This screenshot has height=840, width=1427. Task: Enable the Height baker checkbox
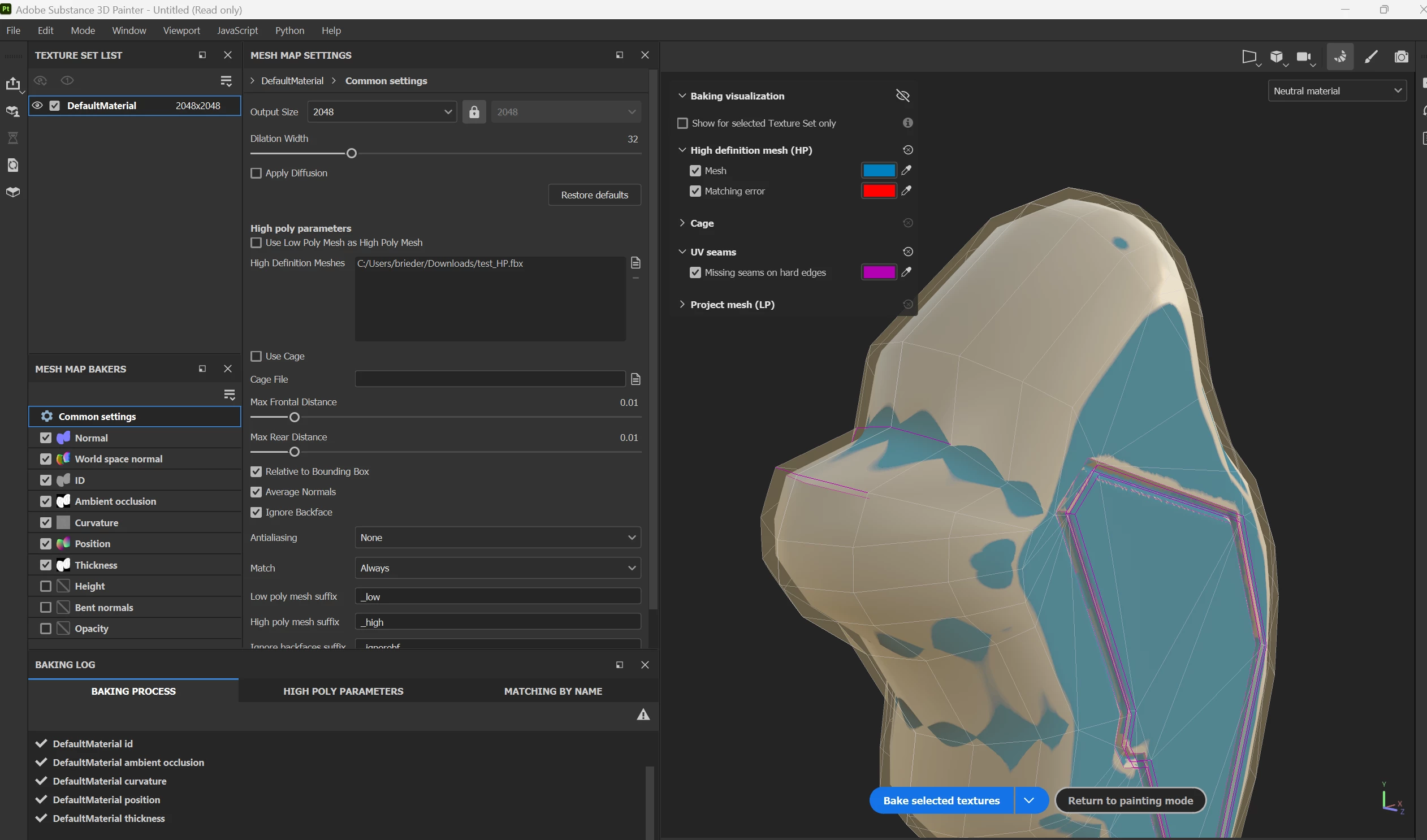coord(46,586)
